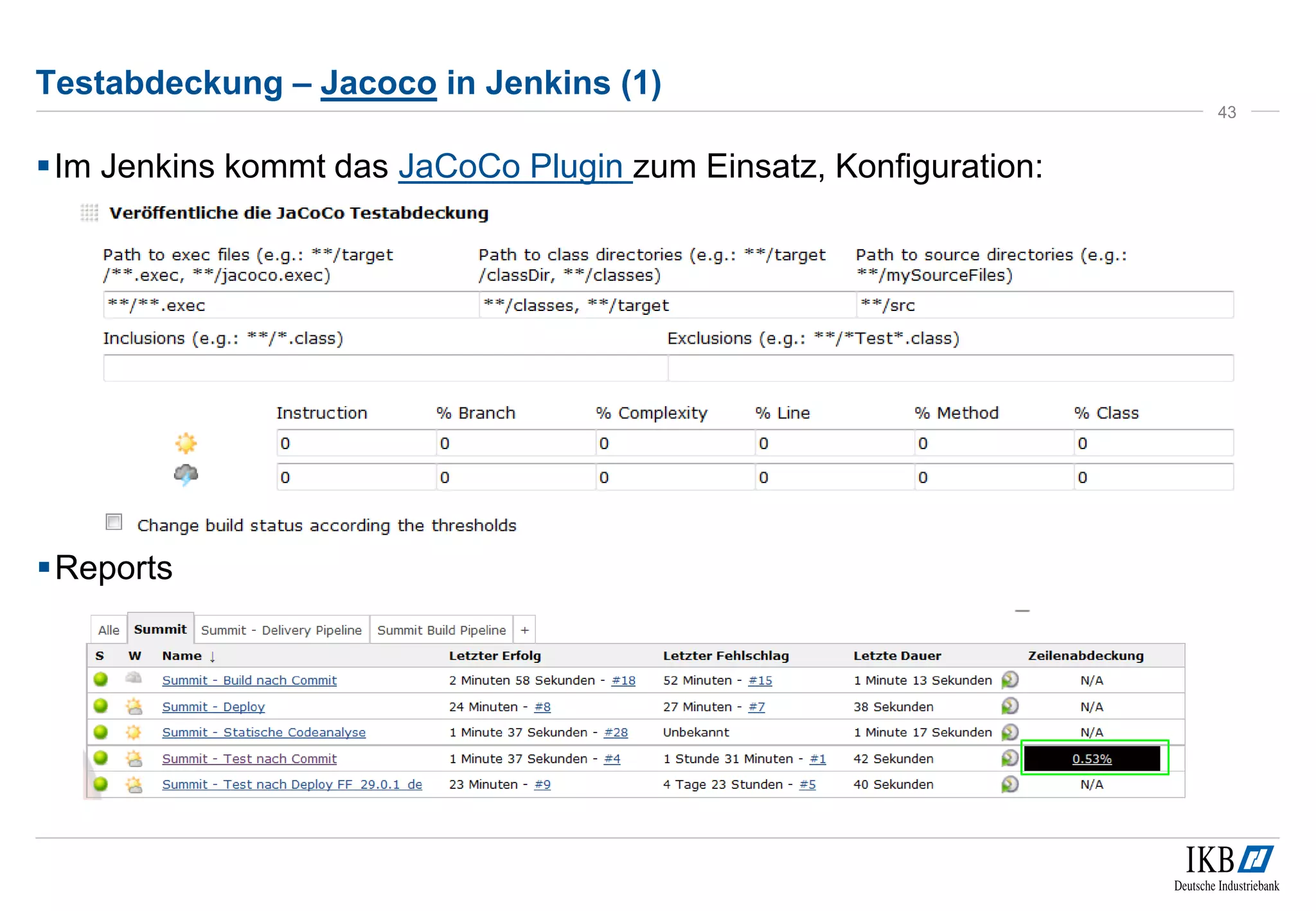The width and height of the screenshot is (1316, 911).
Task: Click the green status ball for Summit - Deploy
Action: (100, 705)
